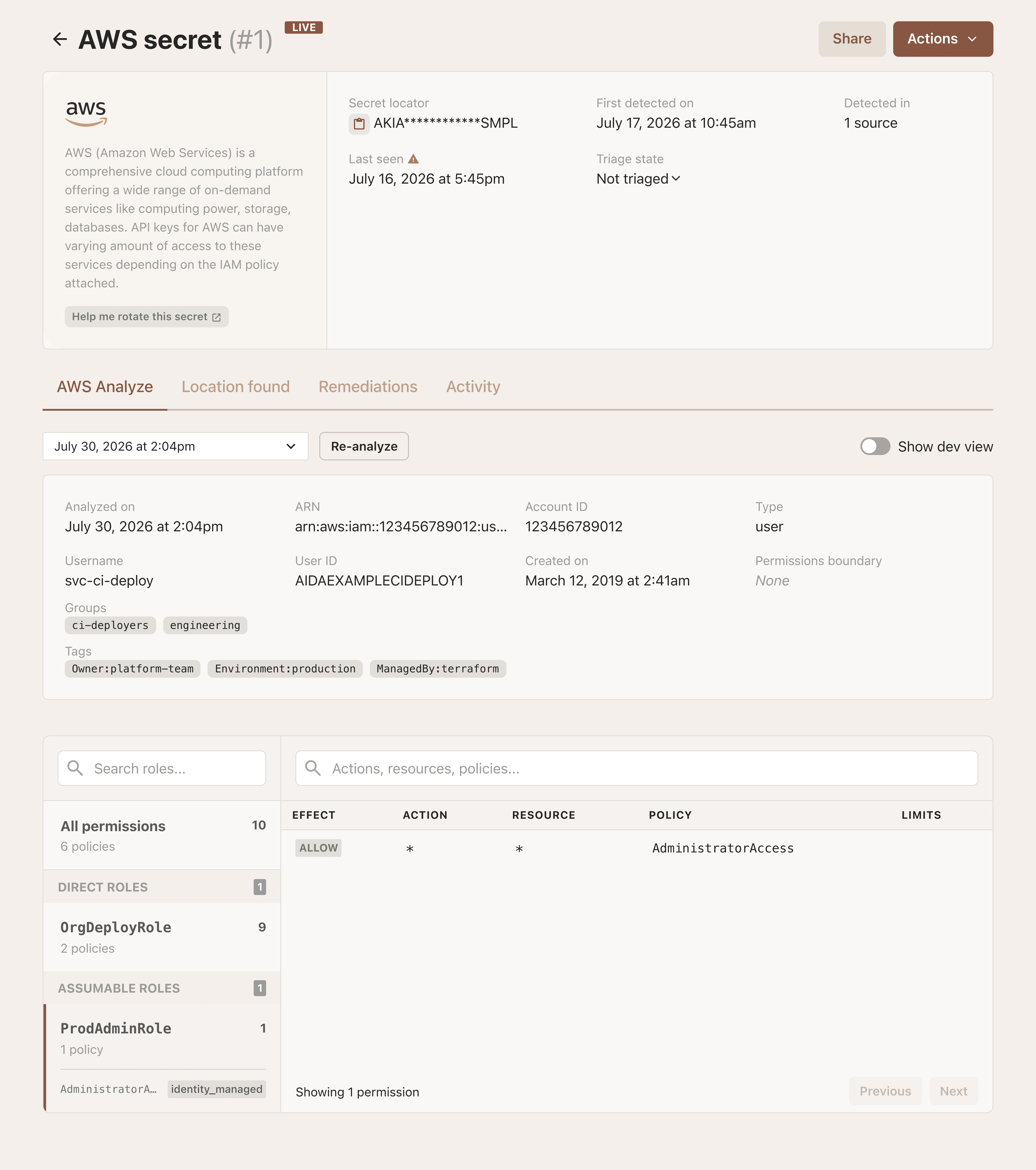Click the ci-deployers group chip

110,625
